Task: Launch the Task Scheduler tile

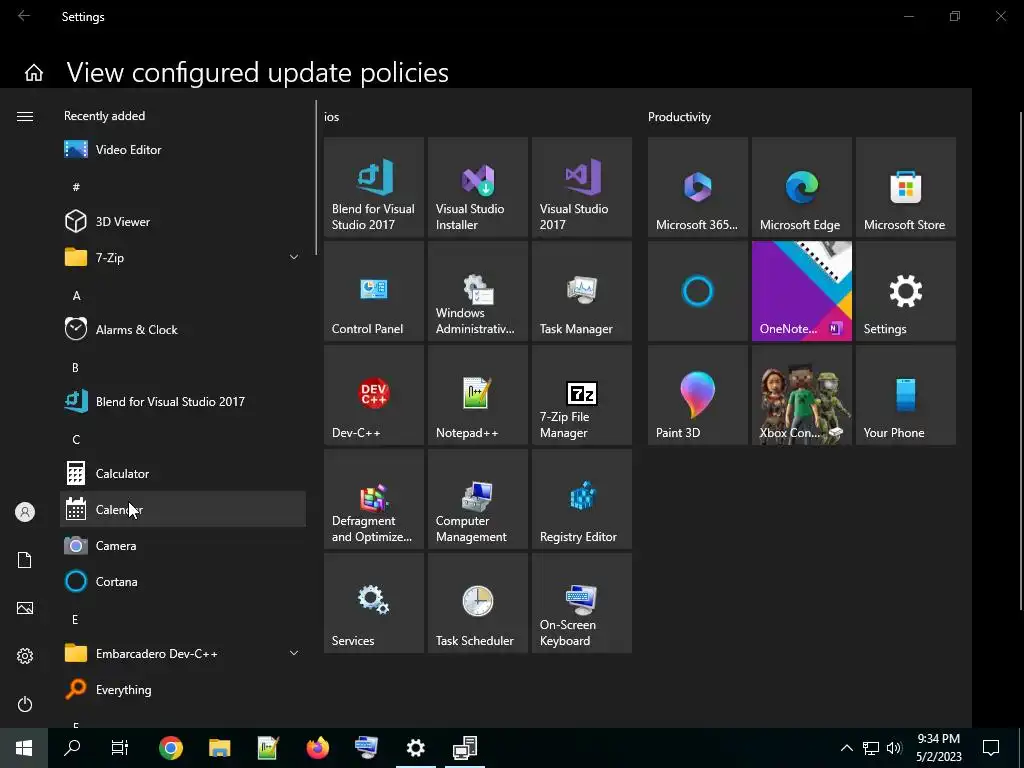Action: click(477, 603)
